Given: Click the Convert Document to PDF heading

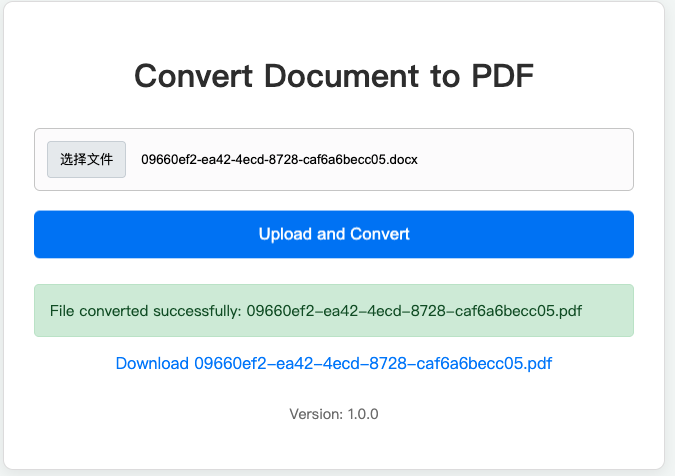Looking at the screenshot, I should coord(333,76).
